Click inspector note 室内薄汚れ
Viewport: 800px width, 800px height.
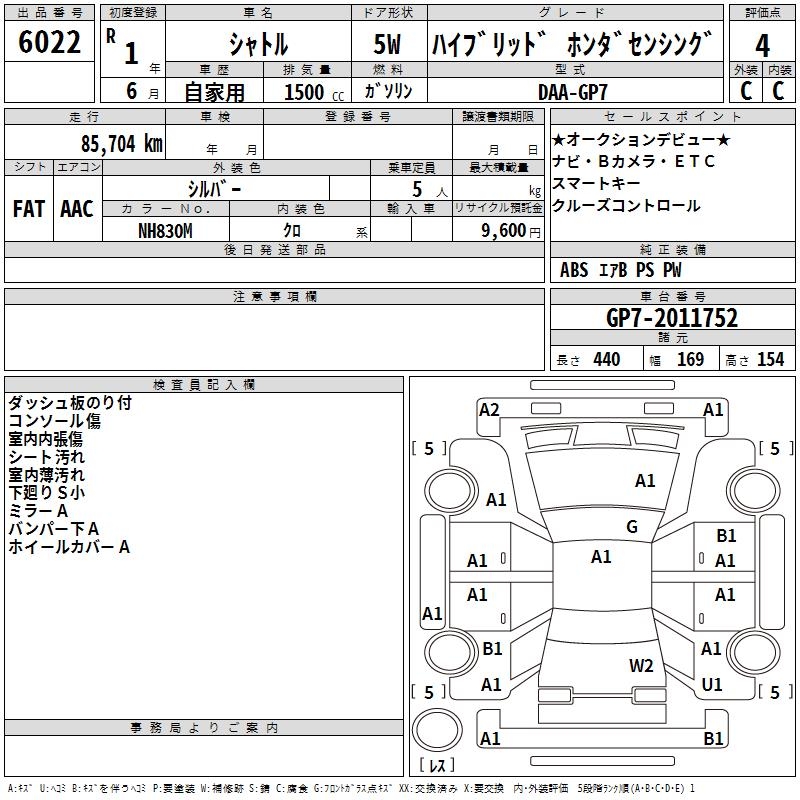pos(46,474)
